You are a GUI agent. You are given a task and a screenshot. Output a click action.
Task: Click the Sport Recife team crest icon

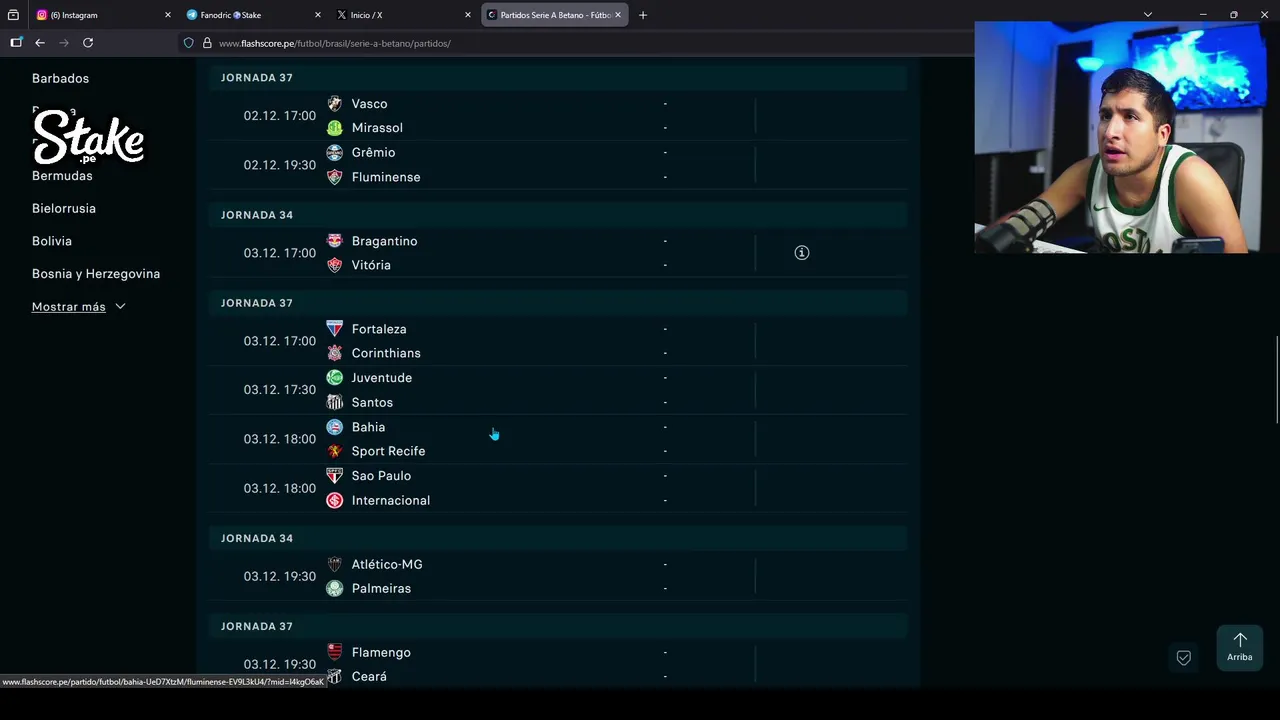335,451
